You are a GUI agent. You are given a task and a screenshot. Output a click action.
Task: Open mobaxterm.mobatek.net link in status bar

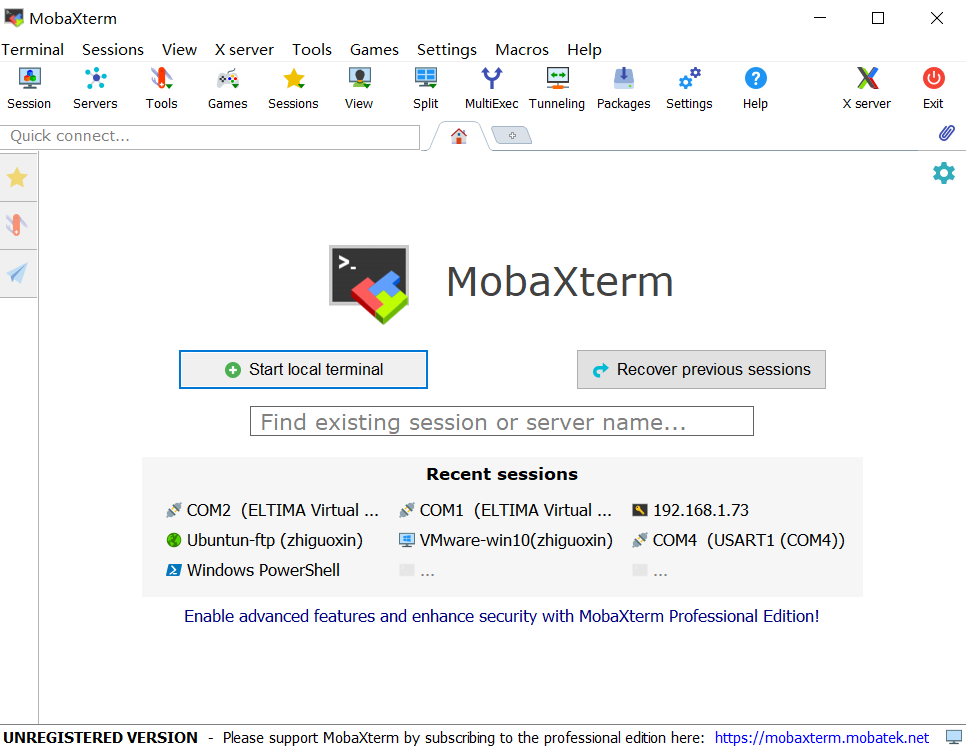tap(821, 737)
